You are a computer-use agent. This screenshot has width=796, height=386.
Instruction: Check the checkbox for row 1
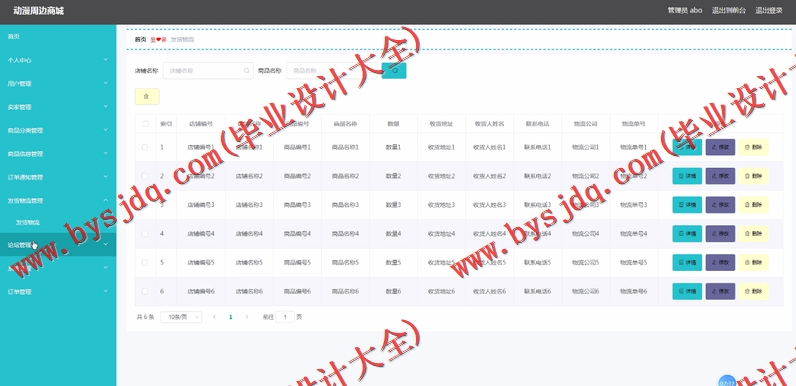click(x=145, y=147)
